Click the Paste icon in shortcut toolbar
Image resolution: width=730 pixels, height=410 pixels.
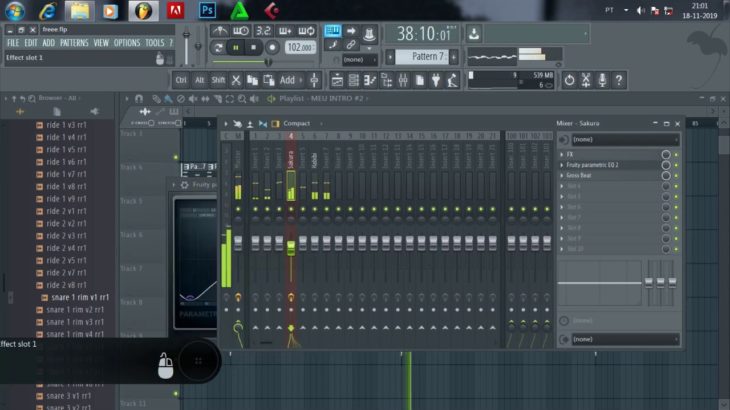pos(269,80)
